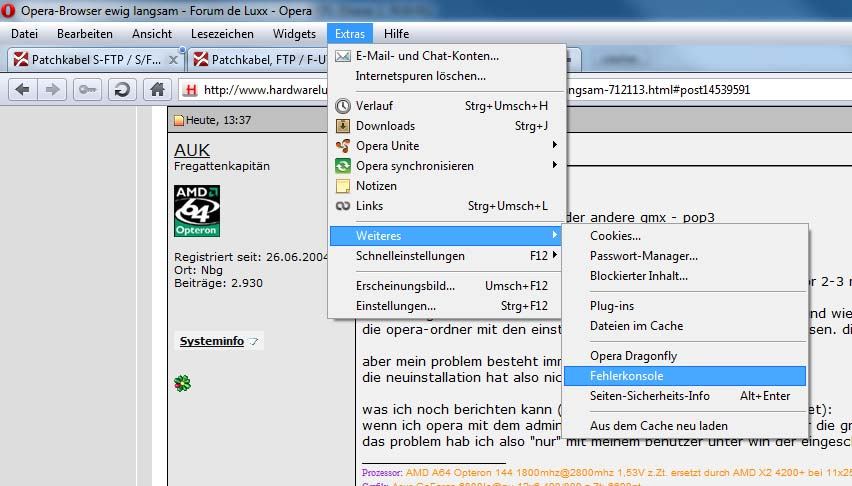Open Downloads from Extras menu
The height and width of the screenshot is (486, 852).
(x=446, y=126)
